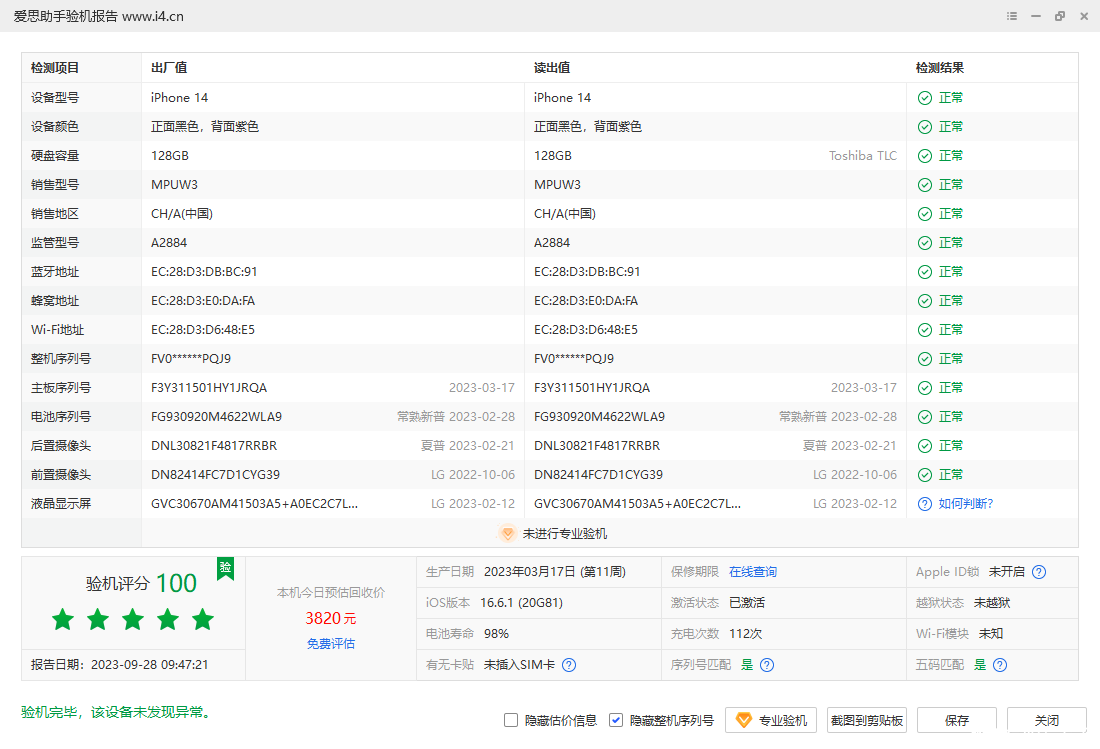
Task: Click help icon next to Apple ID锁 未开启
Action: pos(1039,572)
